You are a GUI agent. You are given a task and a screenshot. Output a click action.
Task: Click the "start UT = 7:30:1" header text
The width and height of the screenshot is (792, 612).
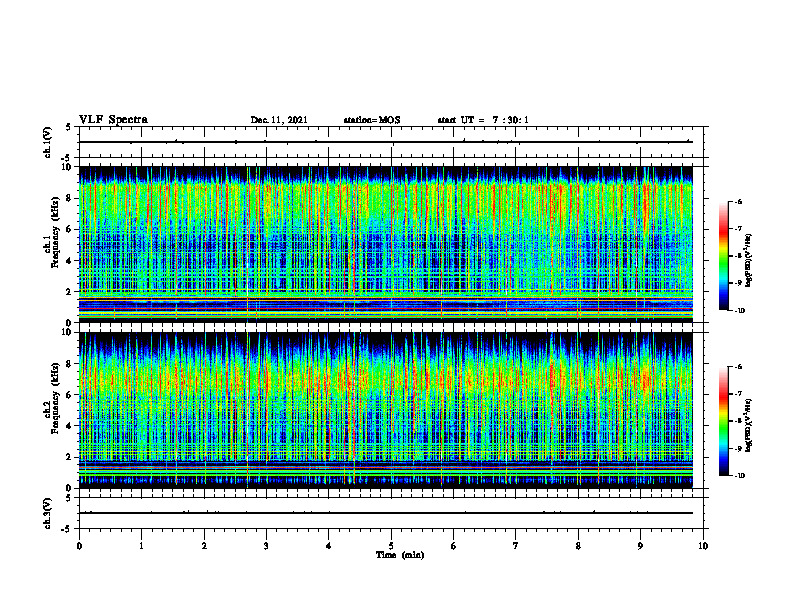coord(483,120)
